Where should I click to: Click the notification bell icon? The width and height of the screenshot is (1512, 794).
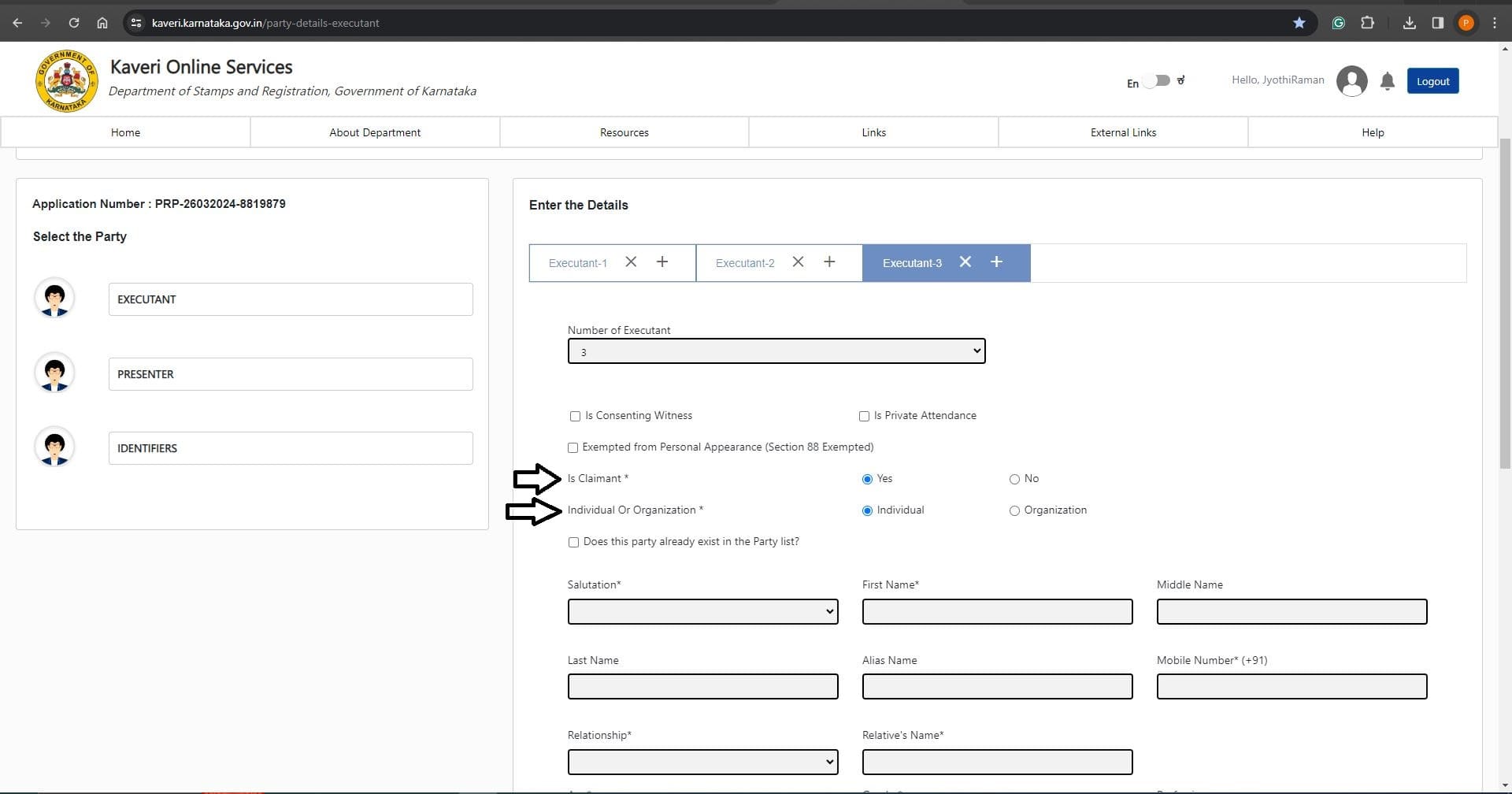click(x=1388, y=81)
